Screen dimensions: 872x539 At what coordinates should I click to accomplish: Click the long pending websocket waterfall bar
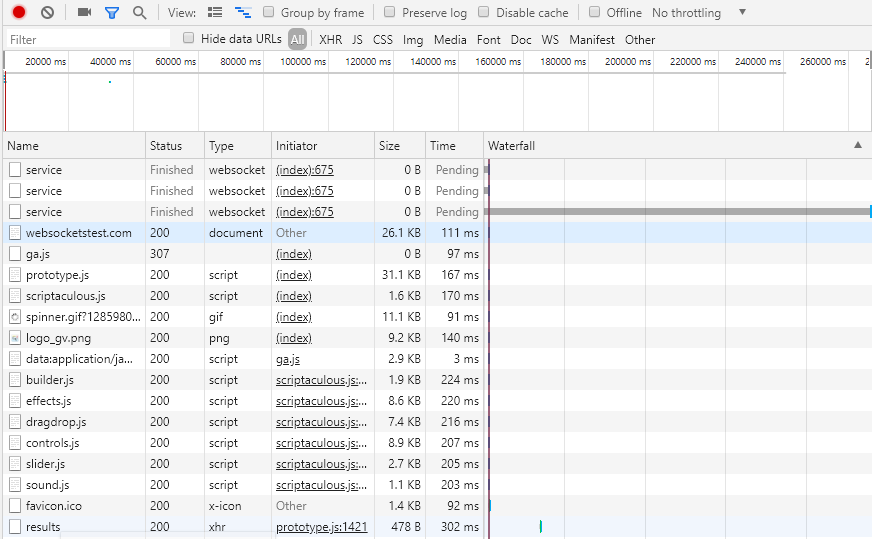click(677, 212)
